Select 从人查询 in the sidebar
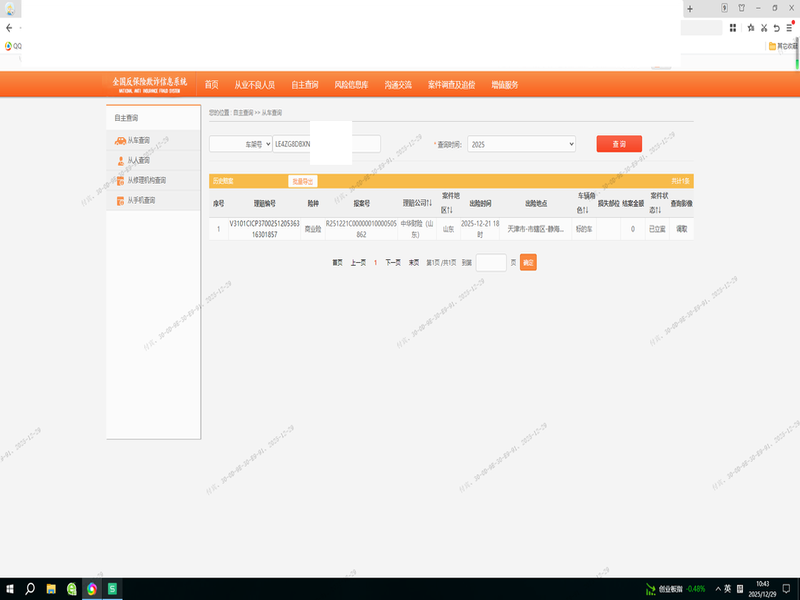Image resolution: width=800 pixels, height=600 pixels. [138, 160]
